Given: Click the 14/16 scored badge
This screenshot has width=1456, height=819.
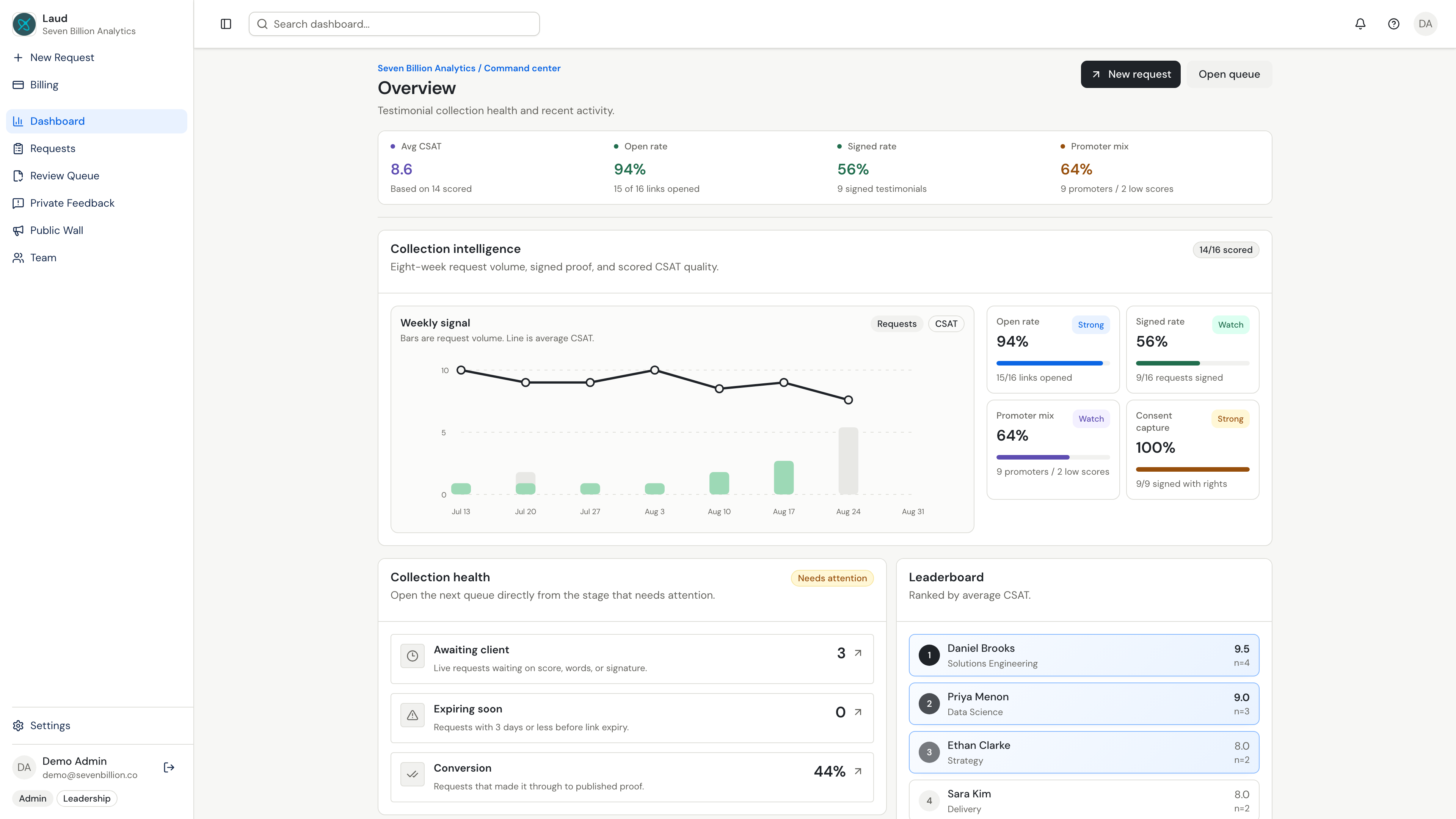Looking at the screenshot, I should pyautogui.click(x=1225, y=250).
